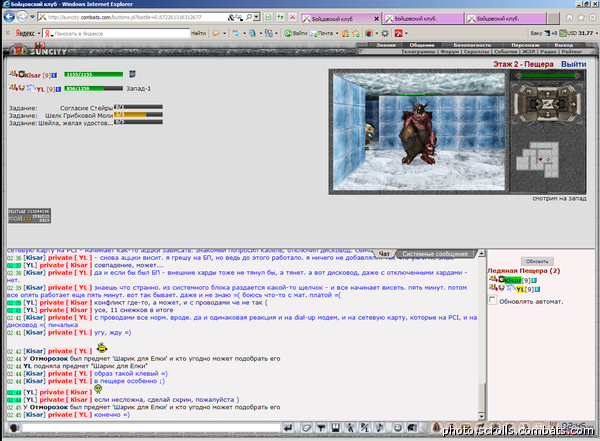
Task: Click highlighted Kisar name in room list
Action: pos(512,280)
